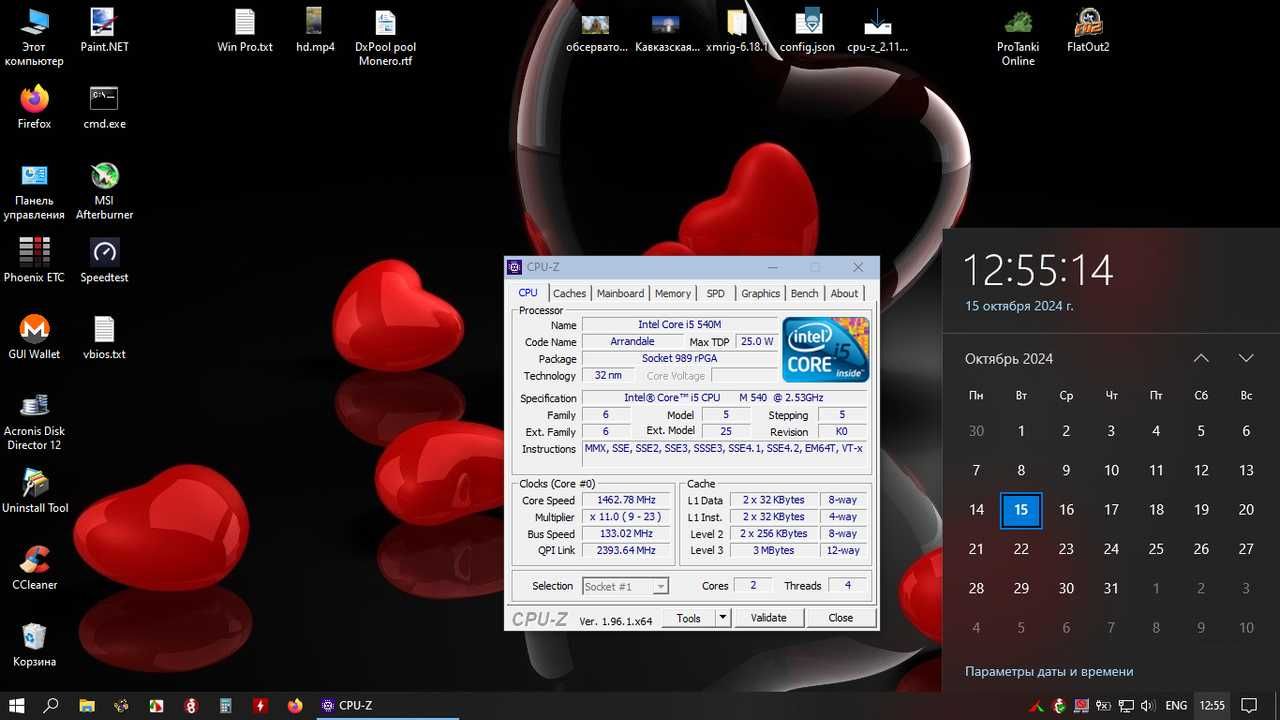The height and width of the screenshot is (720, 1280).
Task: Select the config.json desktop file
Action: [x=807, y=30]
